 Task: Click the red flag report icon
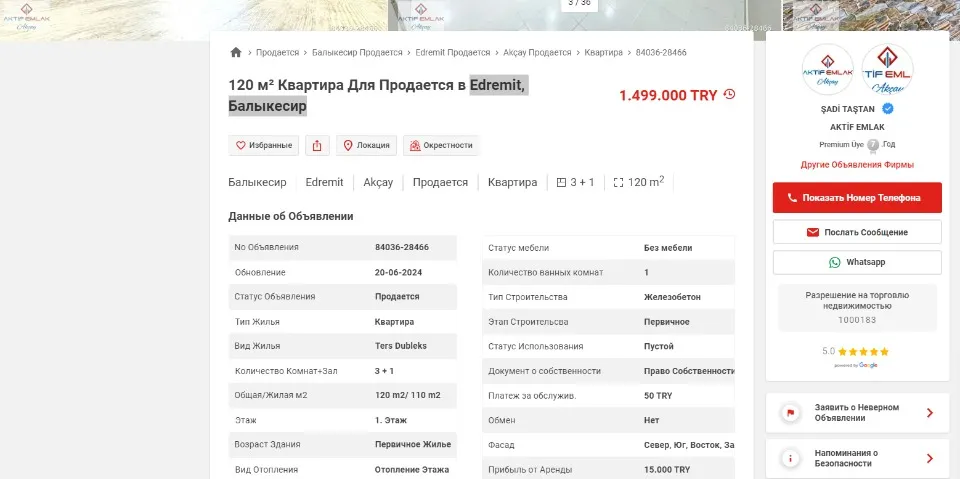790,413
